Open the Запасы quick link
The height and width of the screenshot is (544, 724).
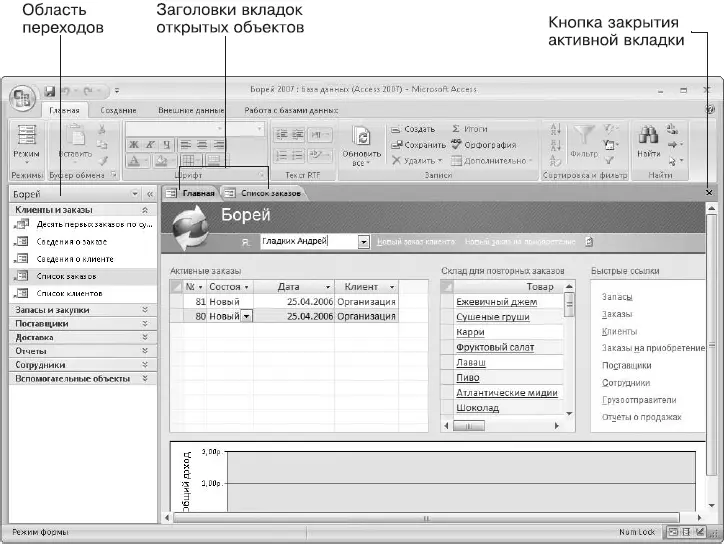(x=617, y=297)
